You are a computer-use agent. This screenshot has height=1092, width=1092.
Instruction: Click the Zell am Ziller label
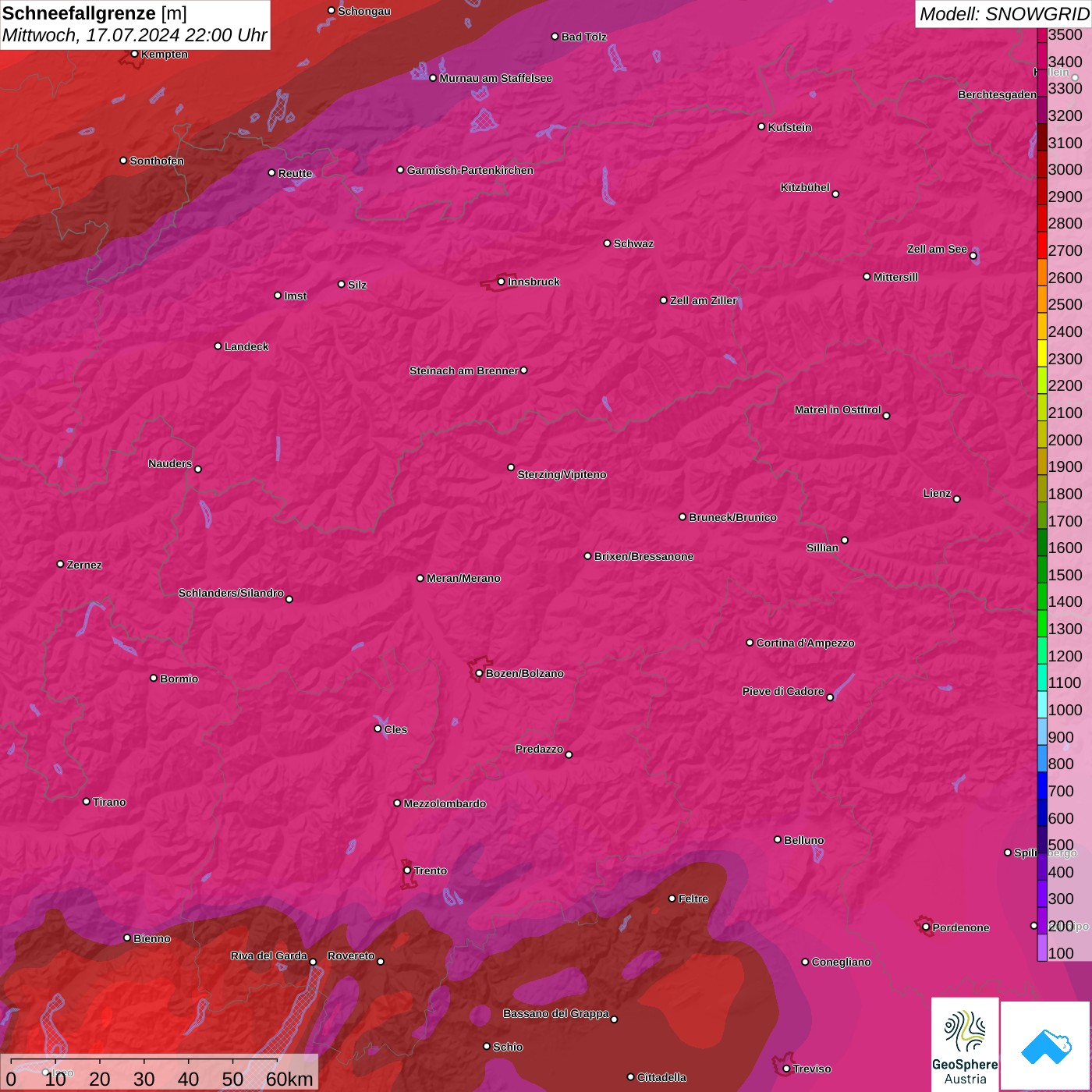(x=703, y=300)
